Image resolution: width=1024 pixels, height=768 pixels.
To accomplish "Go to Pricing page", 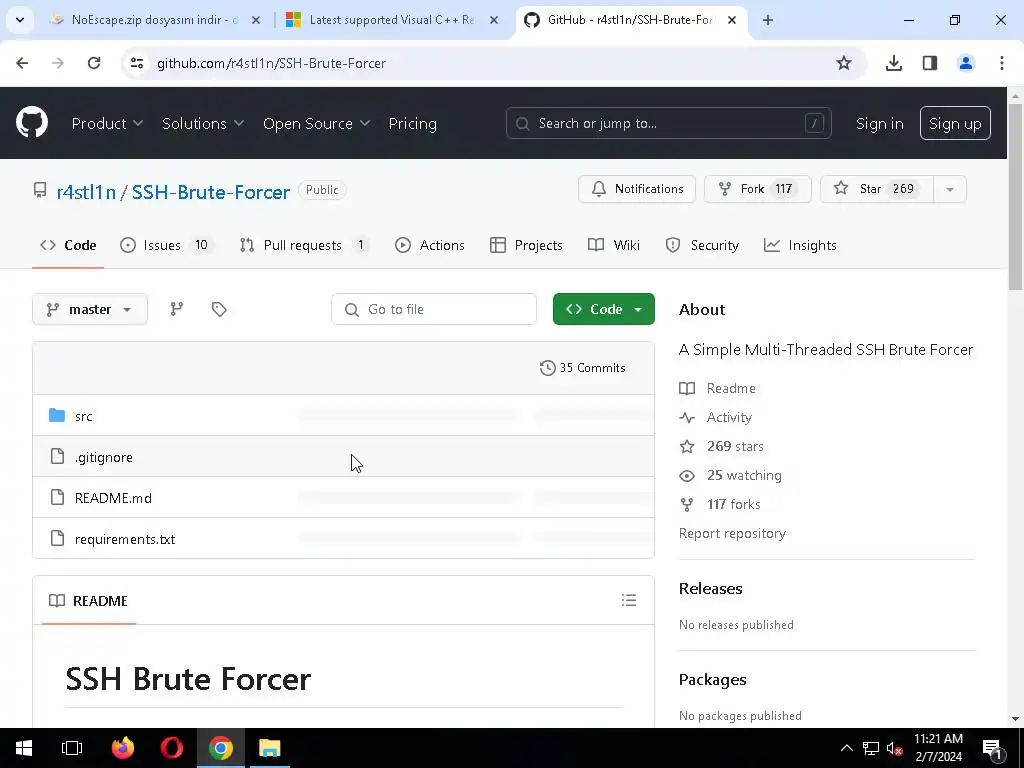I will click(x=412, y=123).
